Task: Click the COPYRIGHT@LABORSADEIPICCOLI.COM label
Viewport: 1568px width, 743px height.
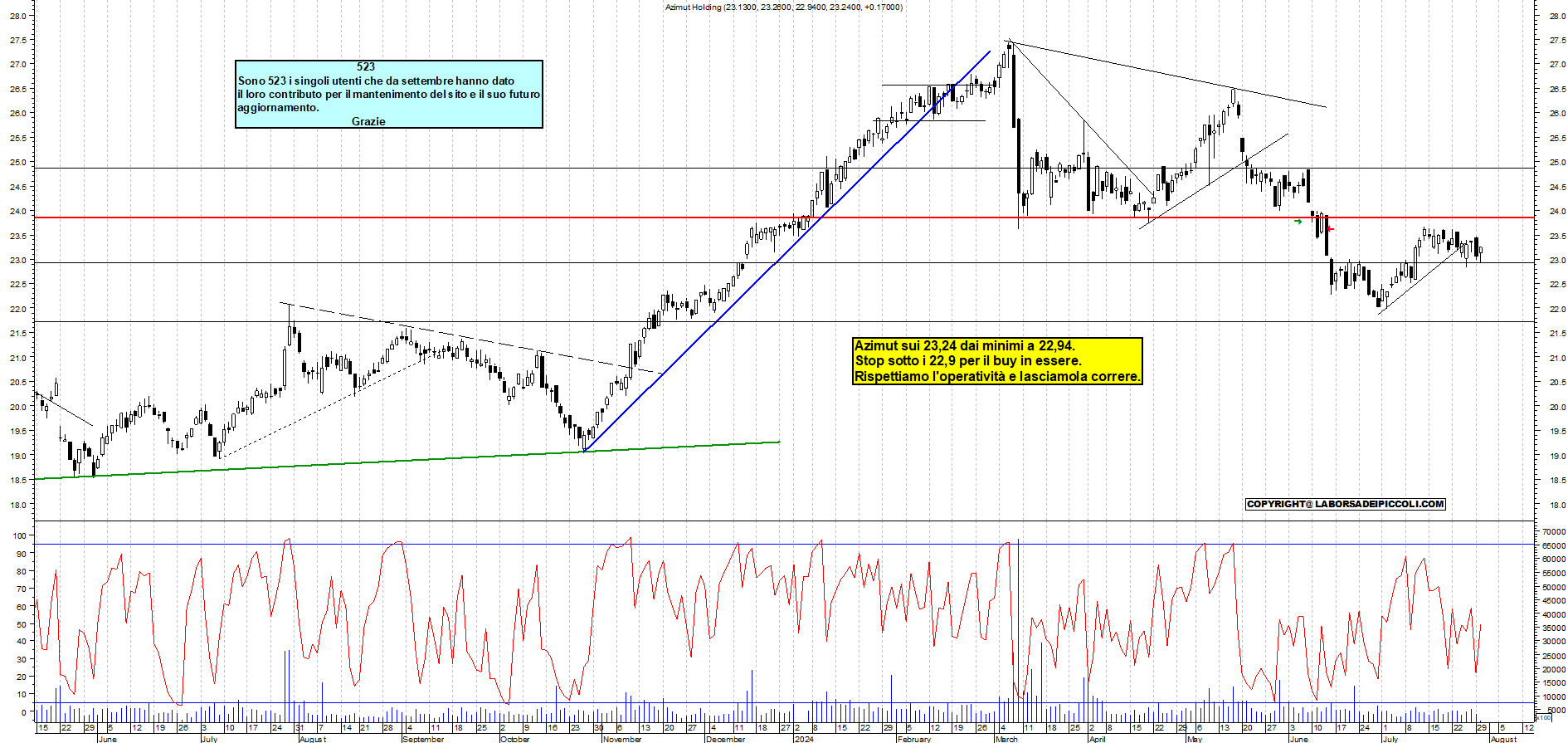Action: tap(1346, 504)
